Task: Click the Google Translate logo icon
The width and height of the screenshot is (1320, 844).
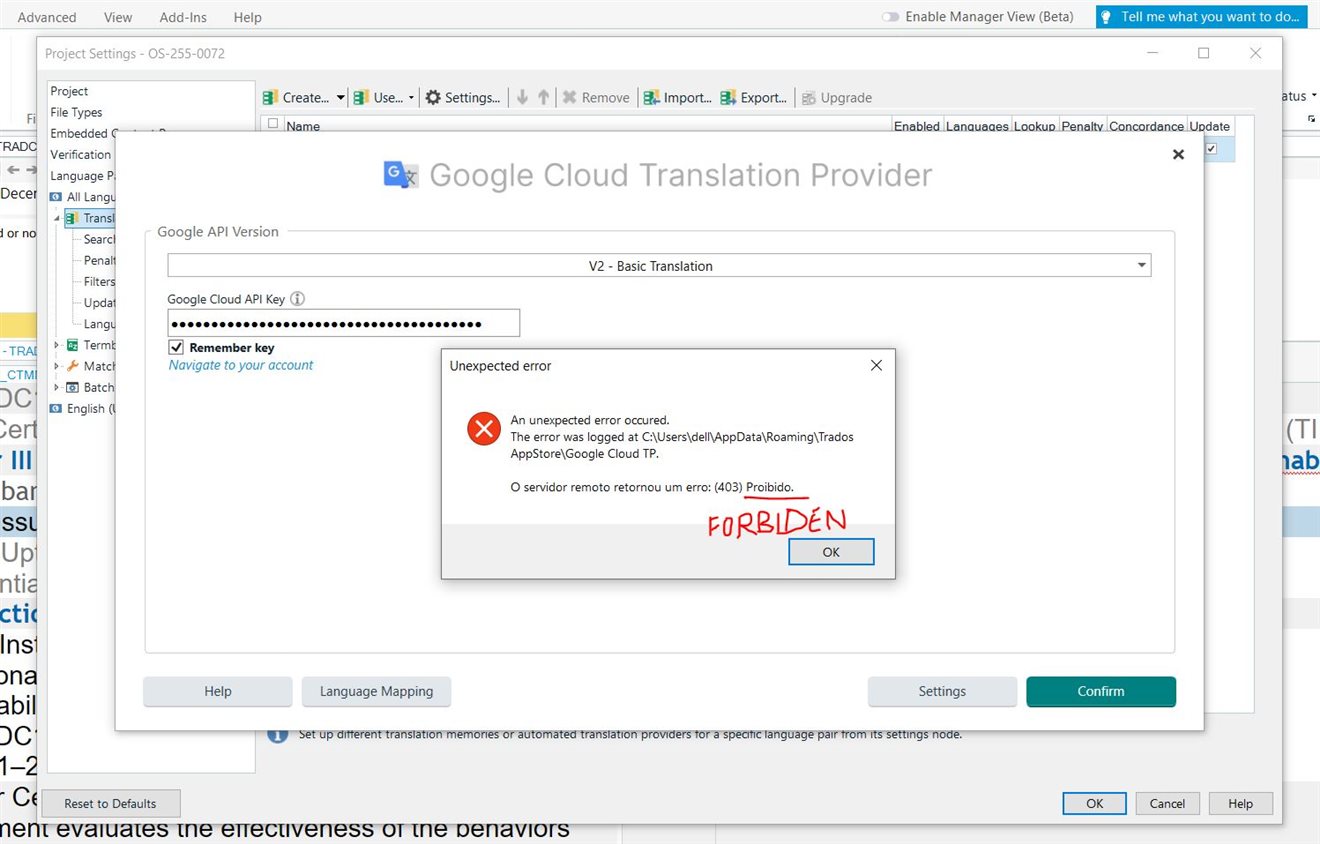Action: [401, 175]
